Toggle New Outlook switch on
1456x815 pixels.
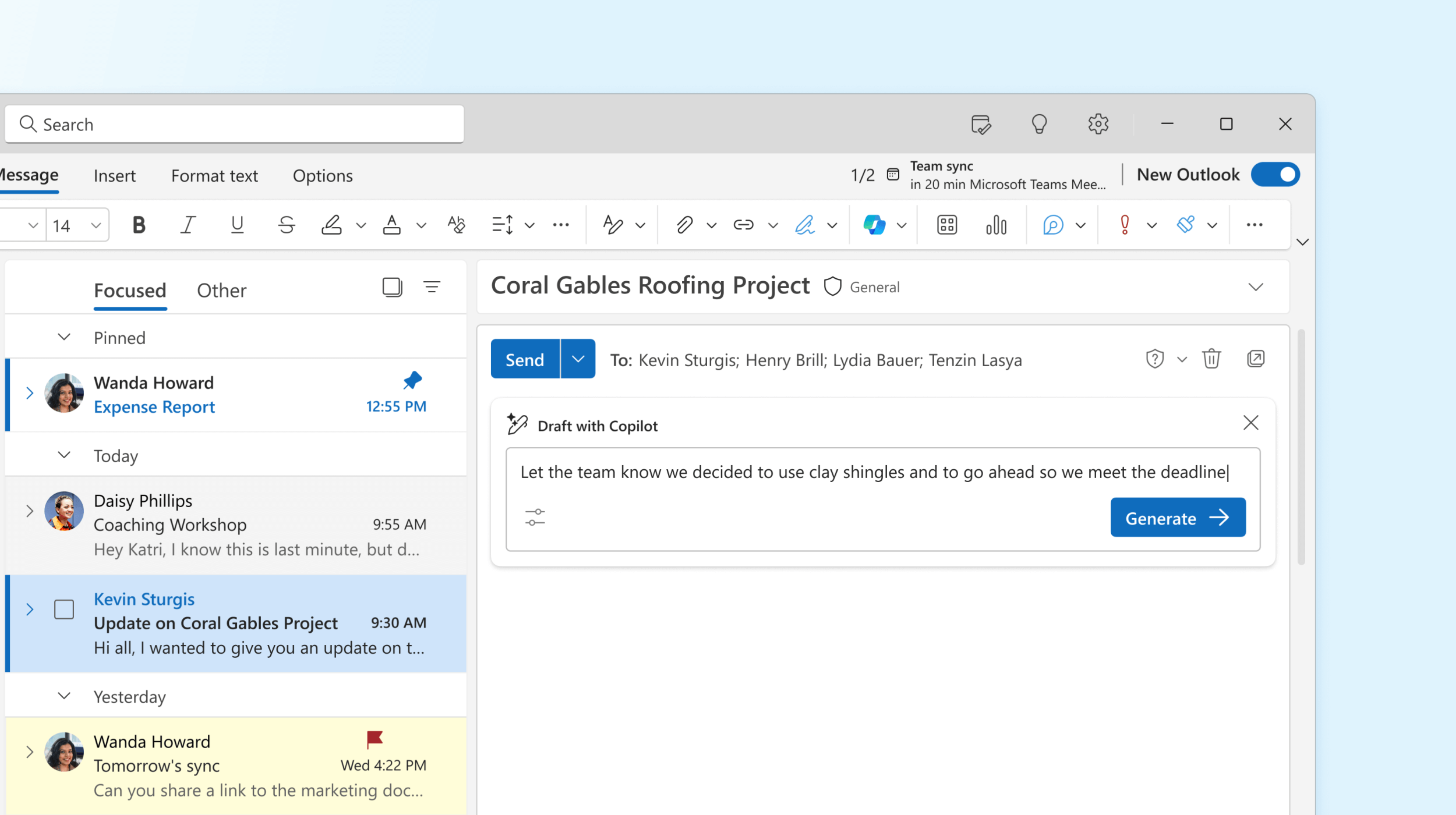coord(1278,175)
